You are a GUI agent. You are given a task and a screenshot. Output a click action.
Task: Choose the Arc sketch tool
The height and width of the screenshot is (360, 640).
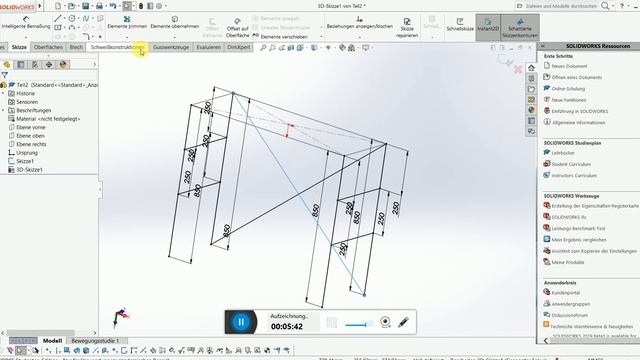coord(72,27)
